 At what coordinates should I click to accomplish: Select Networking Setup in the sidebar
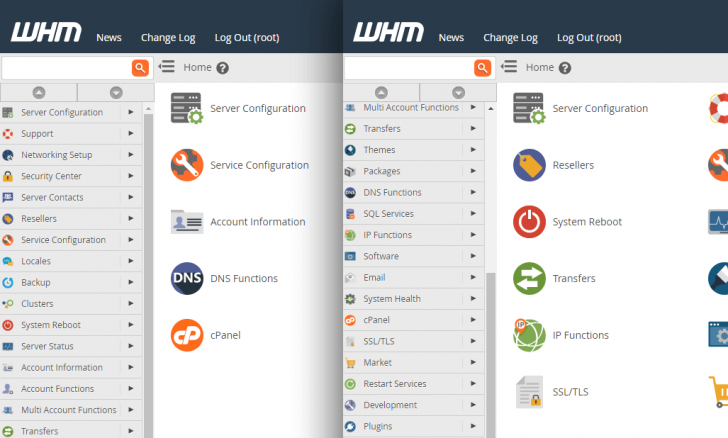[56, 155]
